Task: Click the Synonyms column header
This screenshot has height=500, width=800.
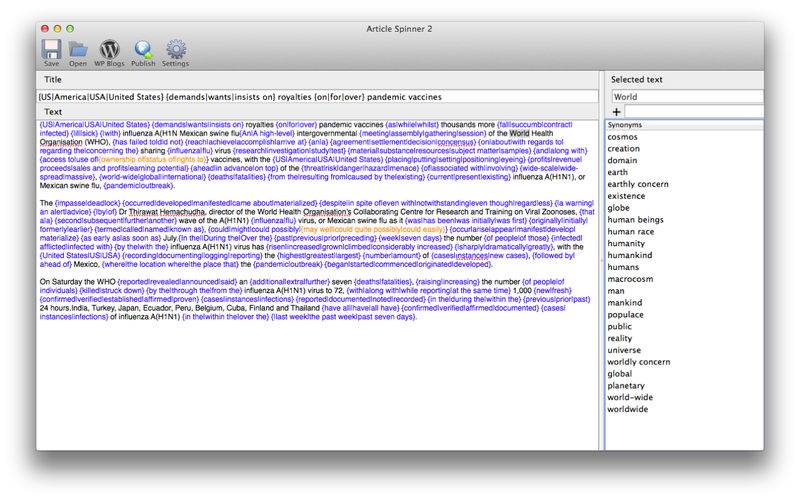Action: [x=684, y=124]
